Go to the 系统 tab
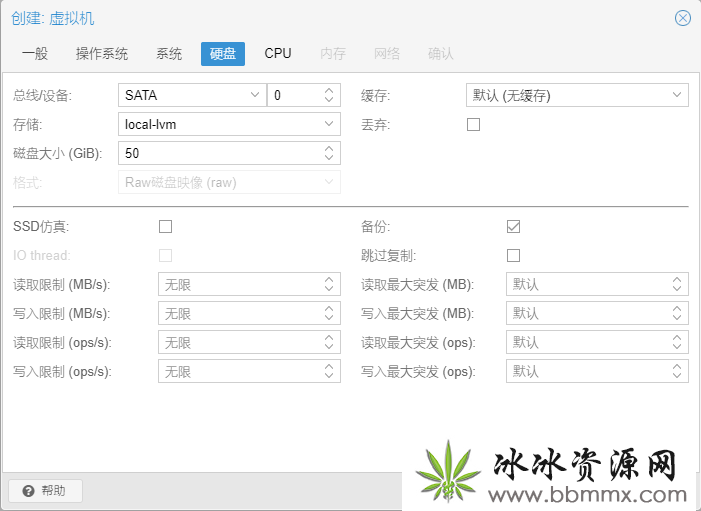701x511 pixels. 169,54
